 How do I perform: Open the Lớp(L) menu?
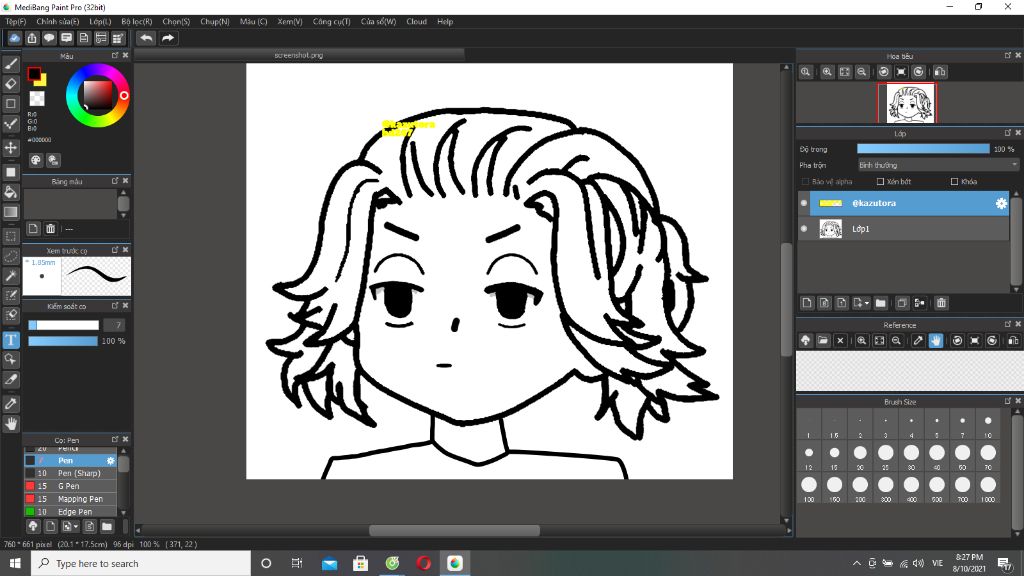[x=100, y=22]
